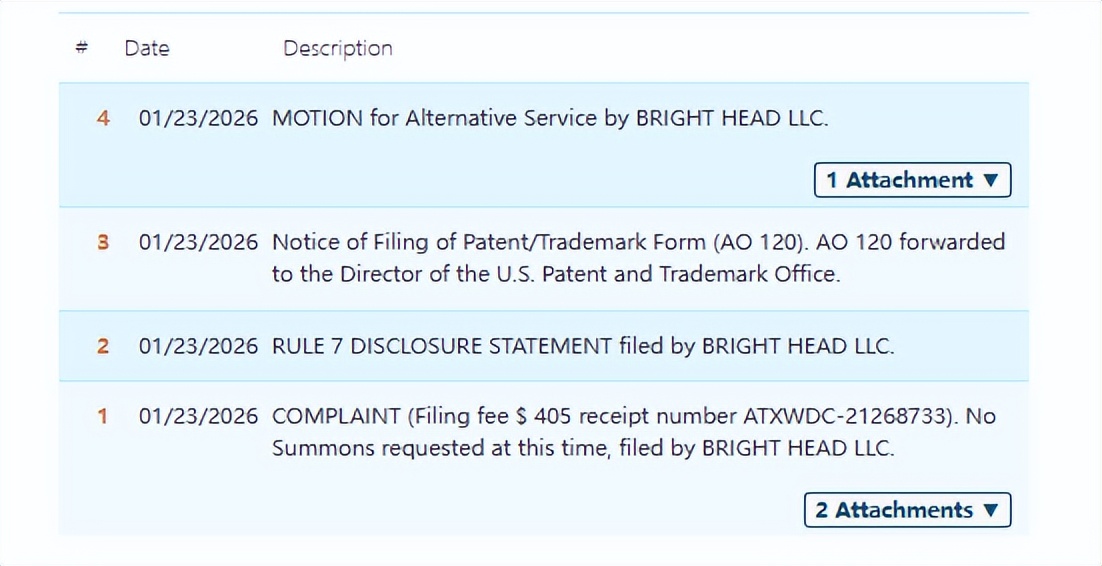Open docket entry number 3
1102x566 pixels.
(x=103, y=242)
